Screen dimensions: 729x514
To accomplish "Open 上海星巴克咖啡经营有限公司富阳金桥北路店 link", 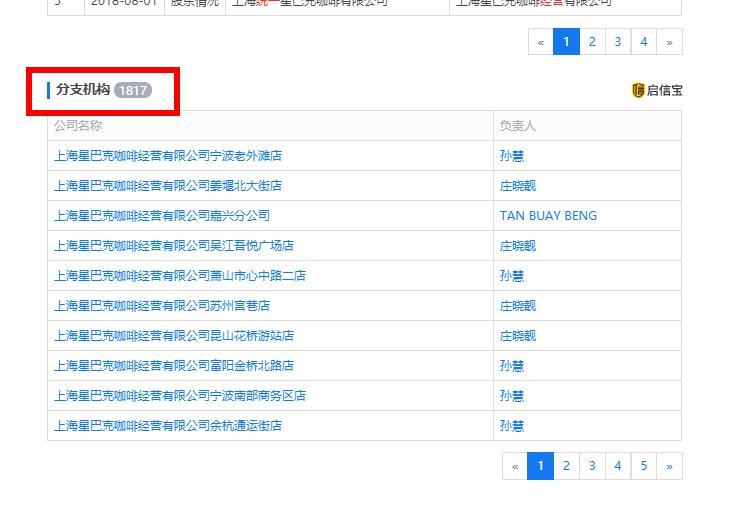I will pos(174,366).
